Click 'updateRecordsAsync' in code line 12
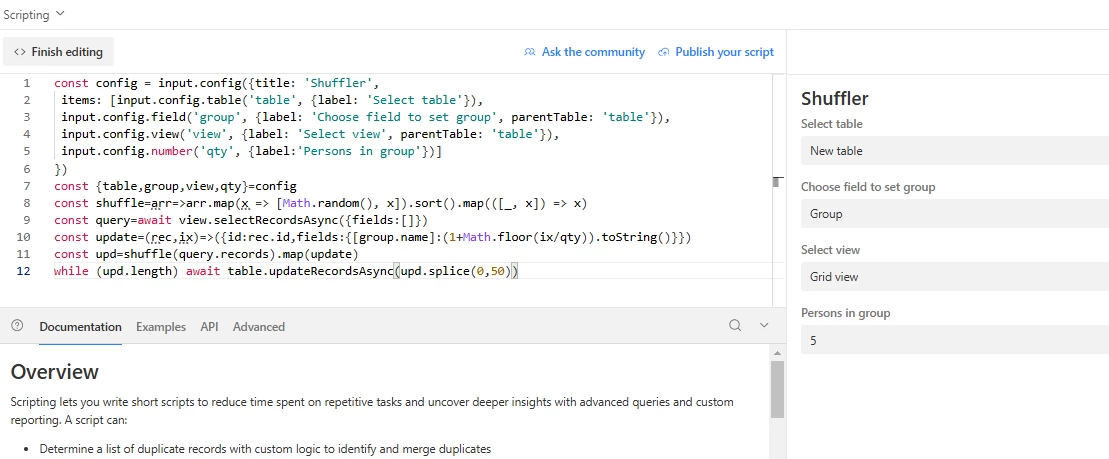1109x459 pixels. (x=330, y=271)
